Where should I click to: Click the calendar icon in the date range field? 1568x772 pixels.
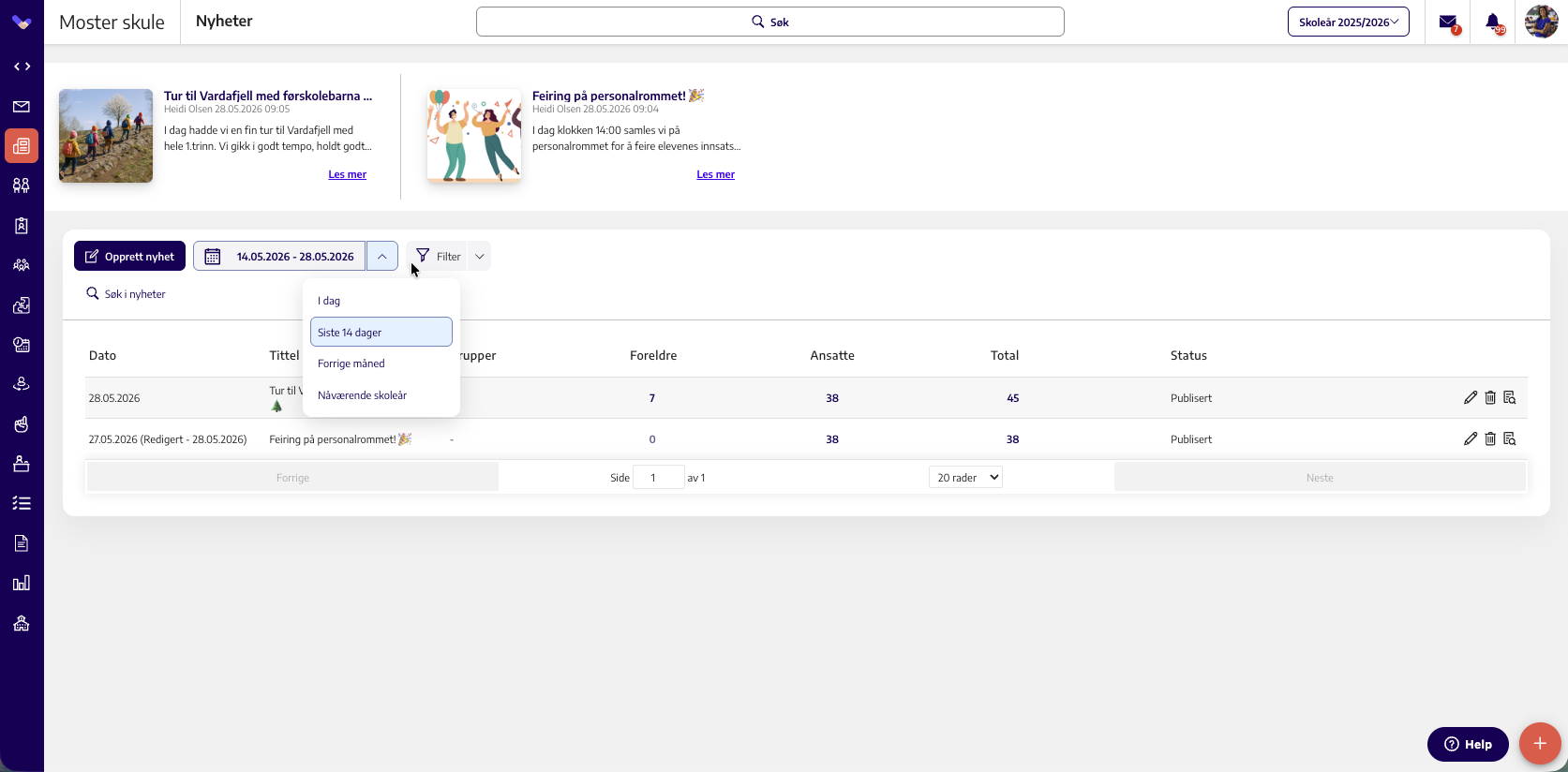click(213, 256)
